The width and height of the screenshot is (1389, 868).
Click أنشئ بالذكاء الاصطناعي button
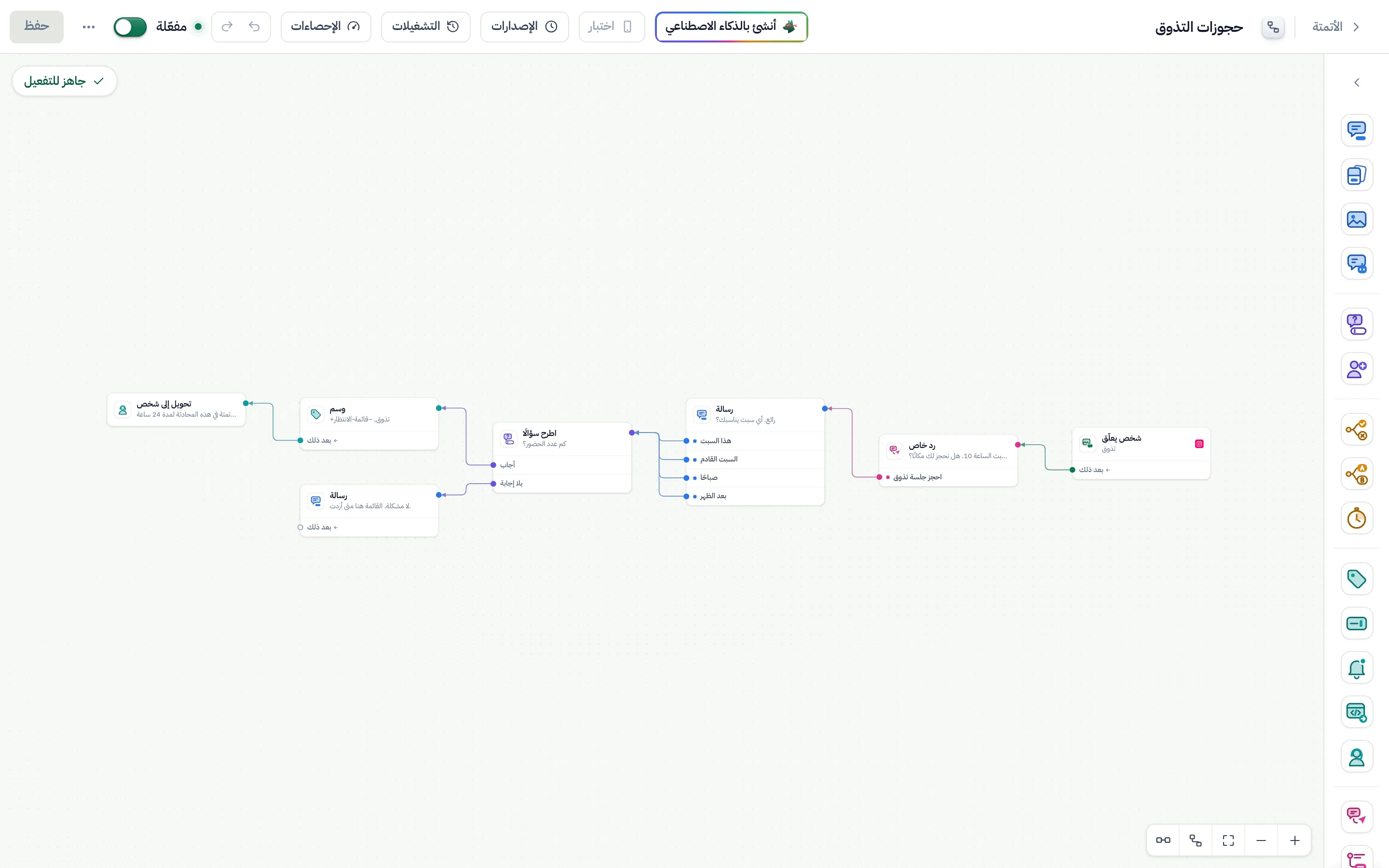coord(731,27)
